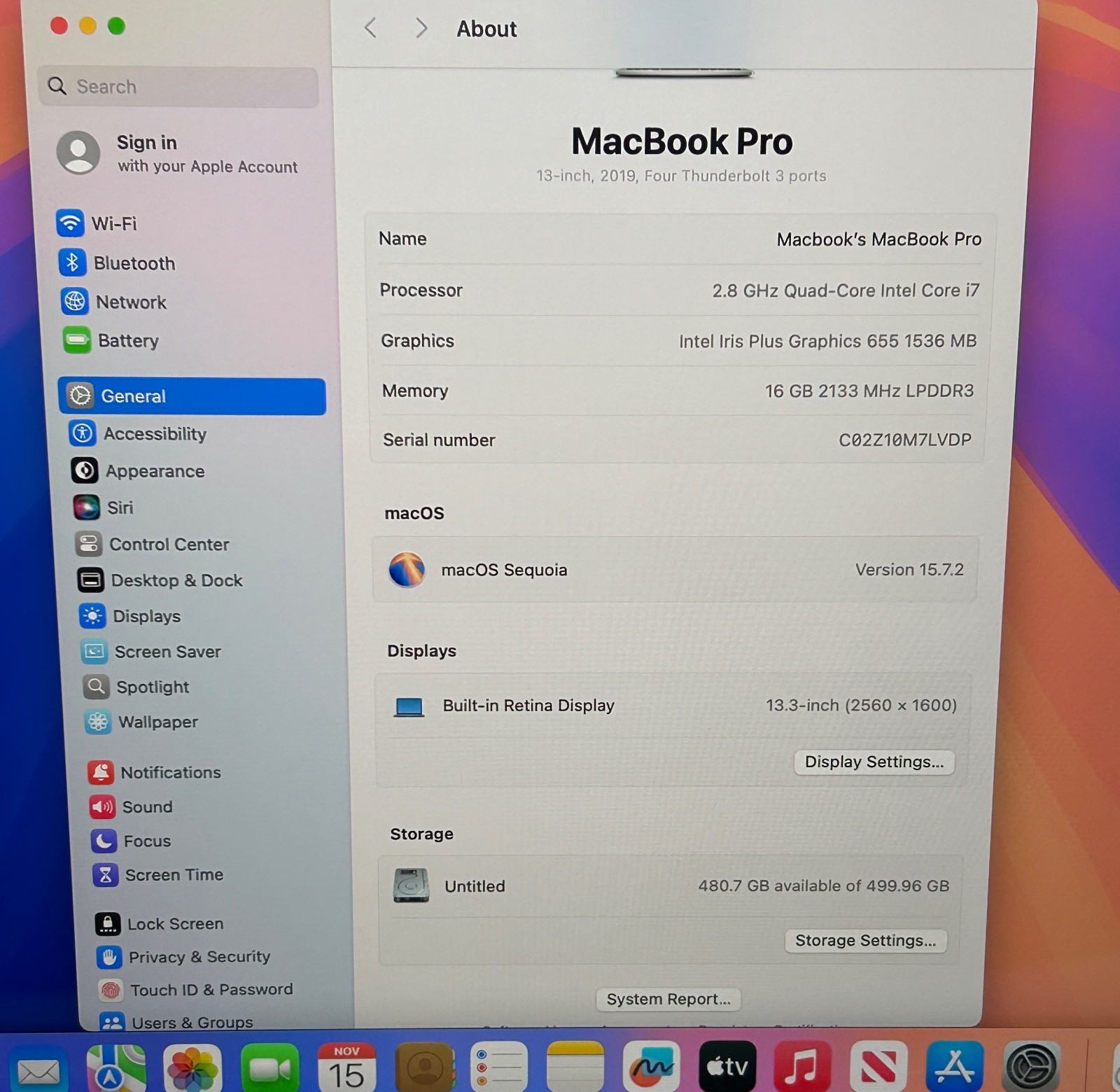Open the Network globe icon
The image size is (1120, 1092).
(x=74, y=302)
